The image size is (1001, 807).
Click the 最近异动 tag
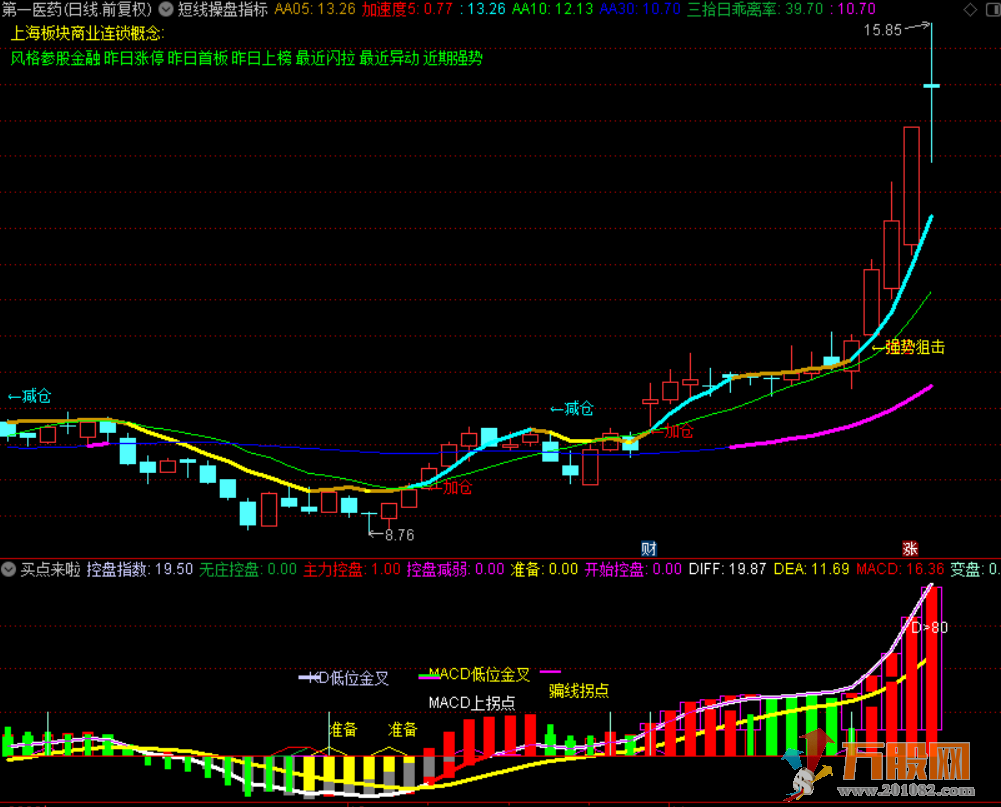[x=389, y=58]
